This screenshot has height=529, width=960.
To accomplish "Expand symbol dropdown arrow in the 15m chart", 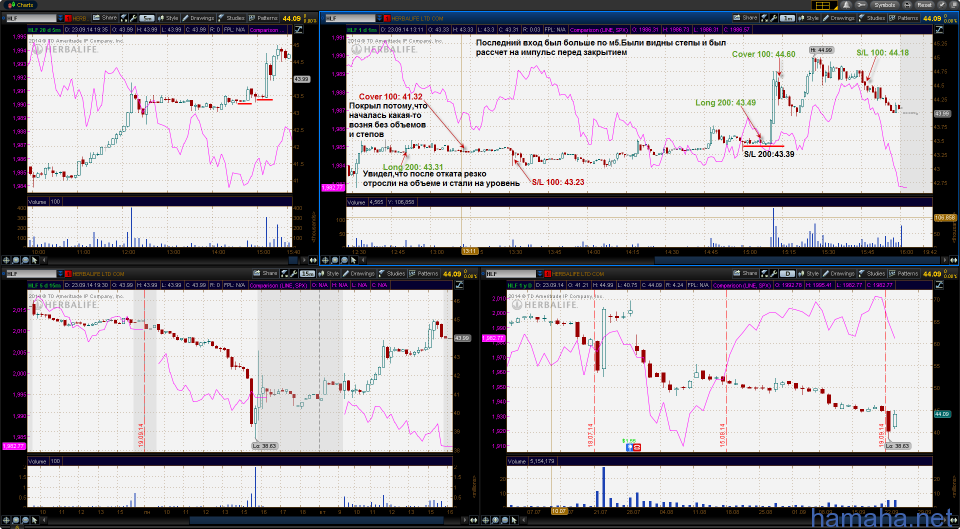I will [x=61, y=274].
